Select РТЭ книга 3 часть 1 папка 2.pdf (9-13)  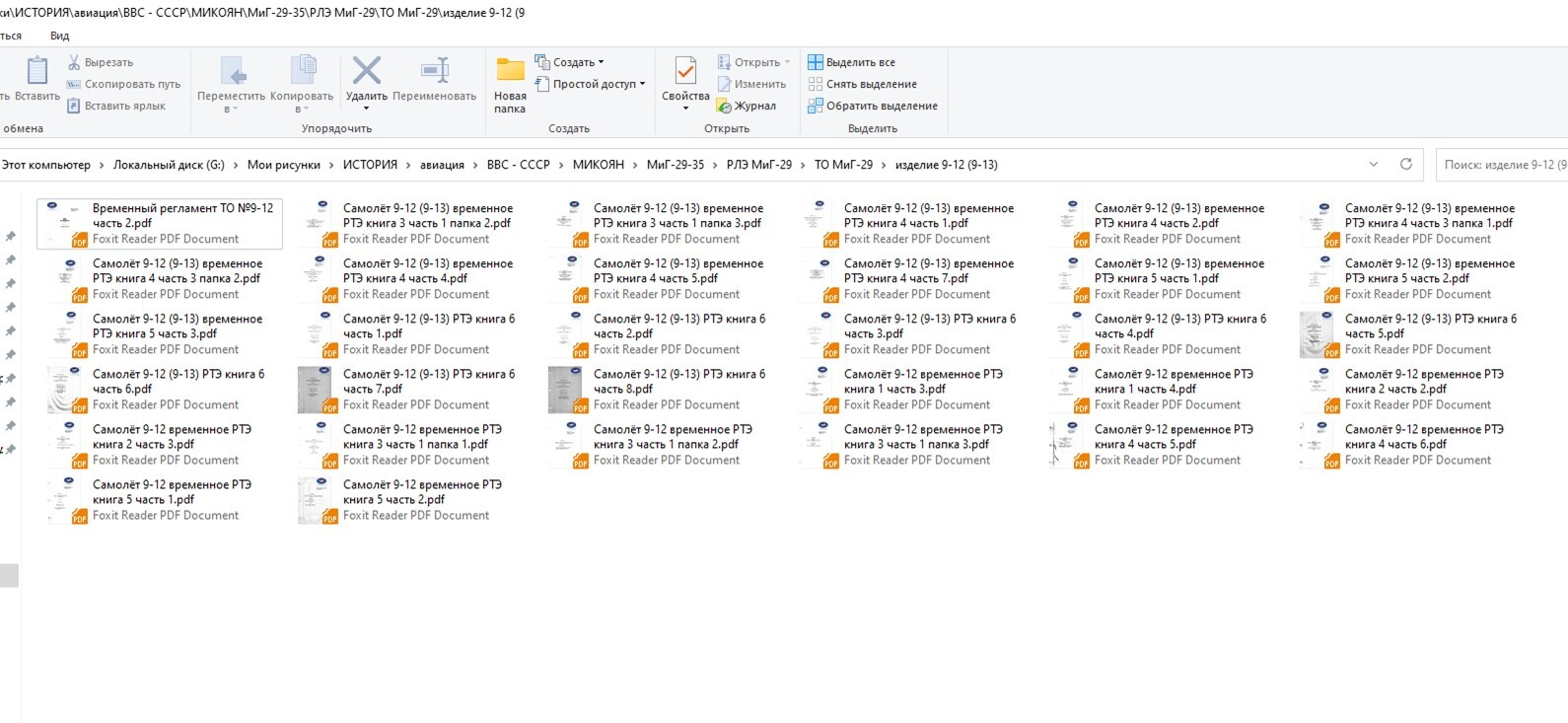point(410,224)
